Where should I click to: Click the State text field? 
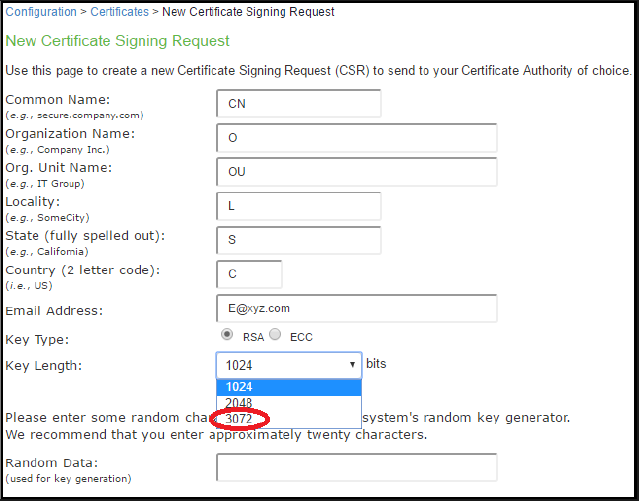[x=298, y=240]
